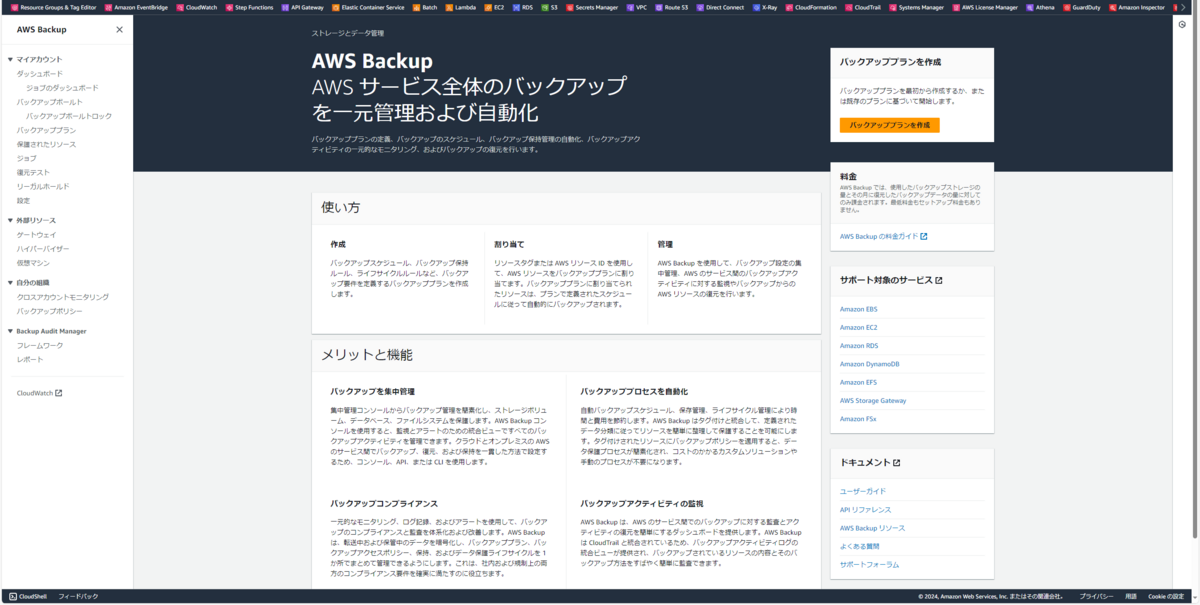This screenshot has height=605, width=1200.
Task: Open the Athena service shortcut
Action: pyautogui.click(x=1041, y=7)
